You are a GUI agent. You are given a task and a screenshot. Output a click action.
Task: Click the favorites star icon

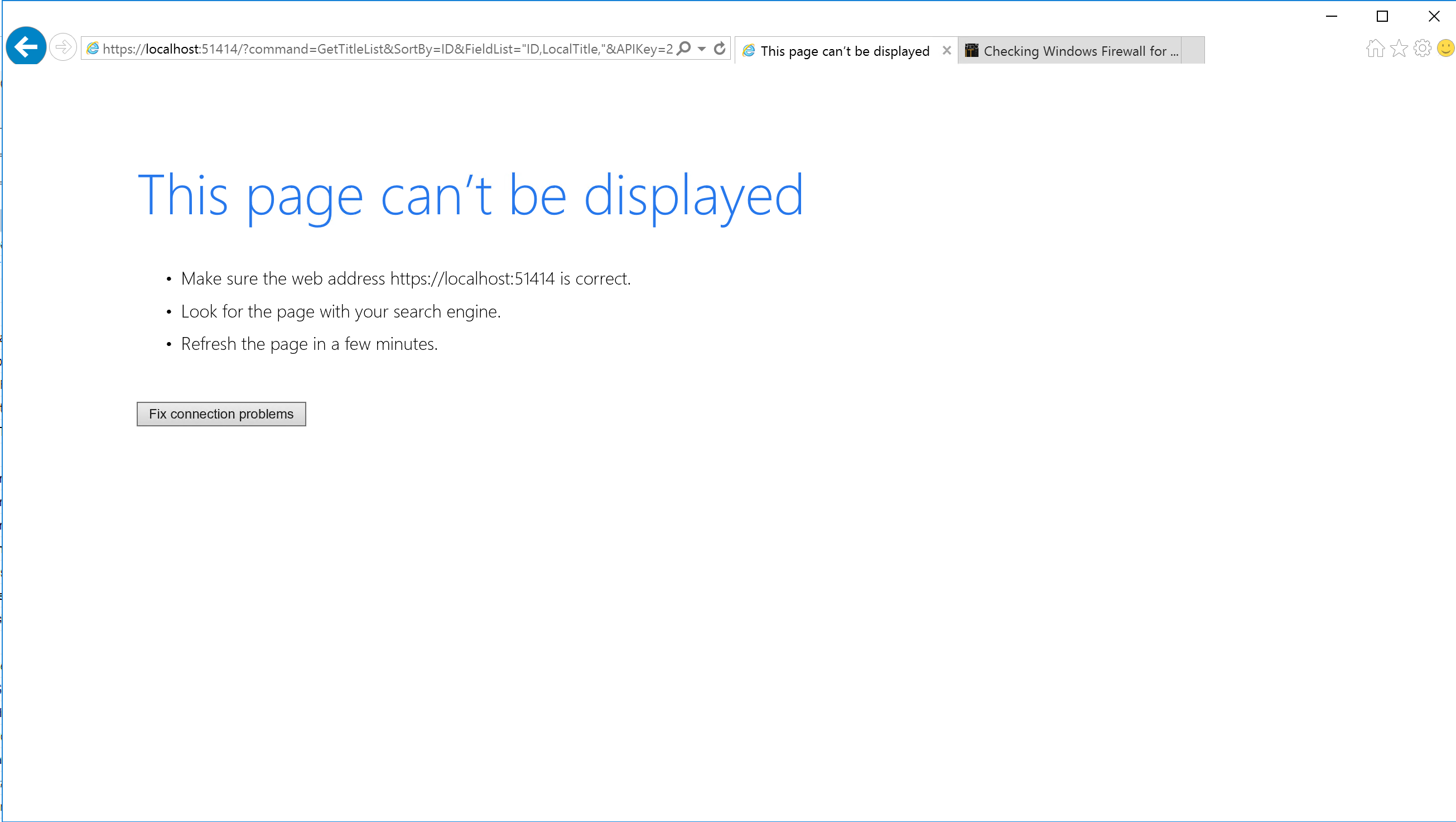pyautogui.click(x=1398, y=48)
